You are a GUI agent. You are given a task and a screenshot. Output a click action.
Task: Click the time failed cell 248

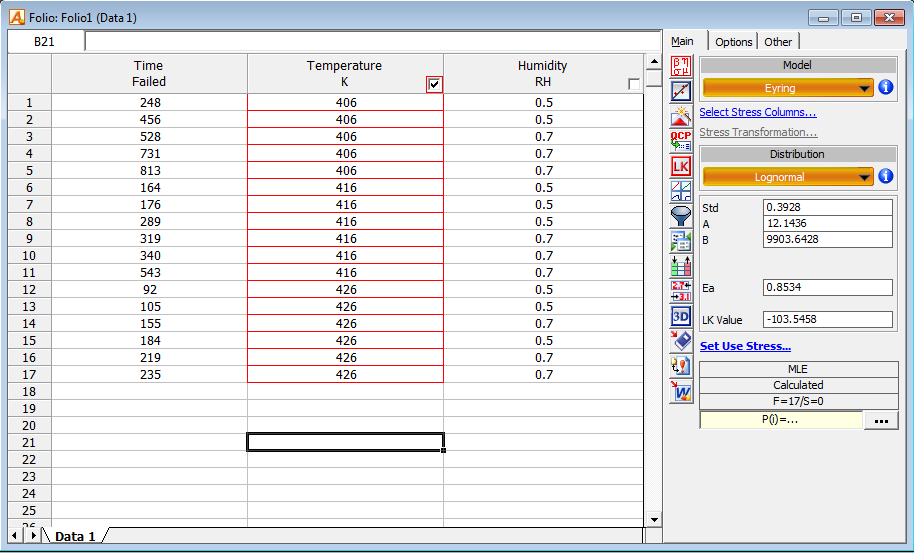[x=149, y=103]
